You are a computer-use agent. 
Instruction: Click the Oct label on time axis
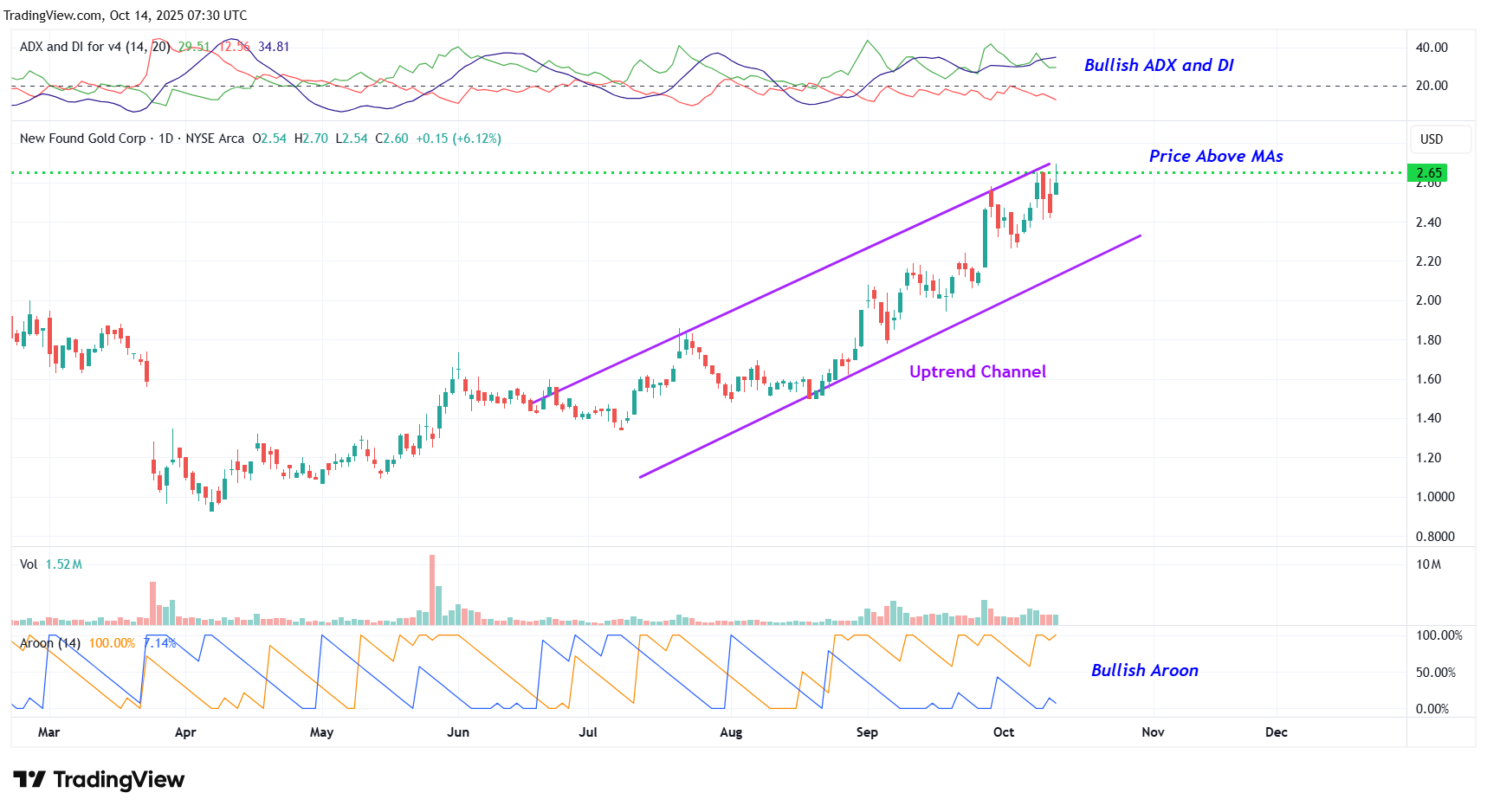(1003, 732)
